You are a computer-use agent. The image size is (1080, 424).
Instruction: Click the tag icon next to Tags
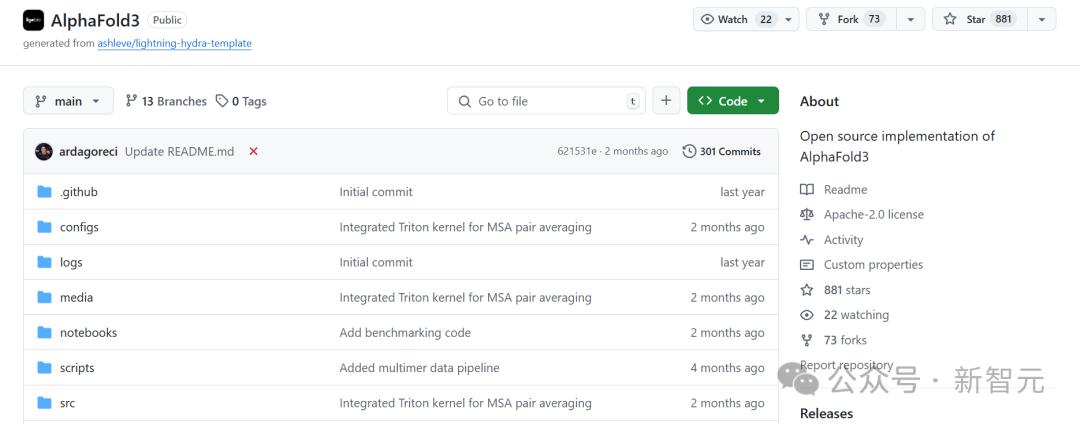tap(222, 101)
